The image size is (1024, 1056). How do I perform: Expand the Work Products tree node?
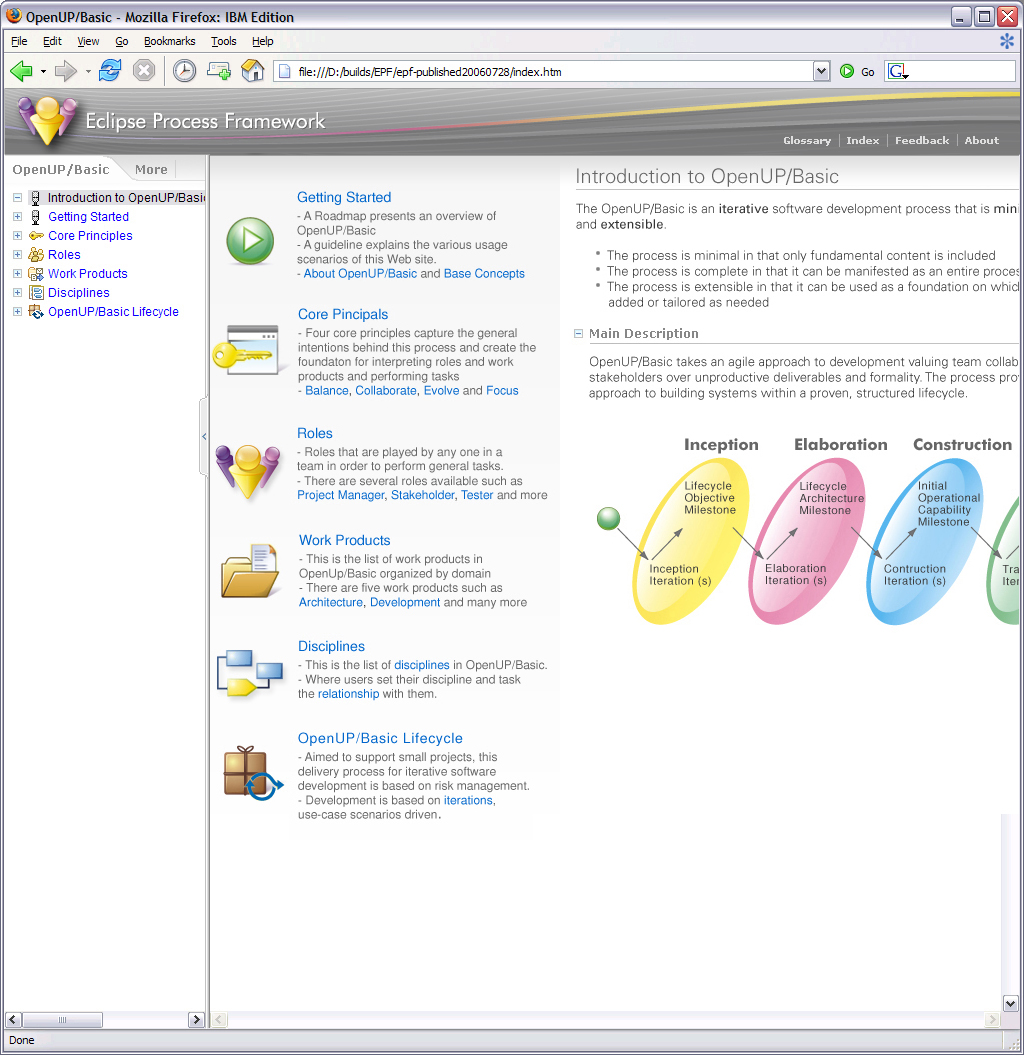coord(18,273)
